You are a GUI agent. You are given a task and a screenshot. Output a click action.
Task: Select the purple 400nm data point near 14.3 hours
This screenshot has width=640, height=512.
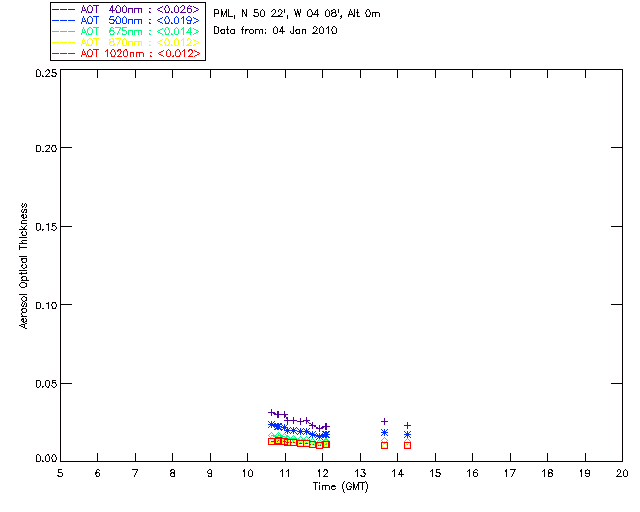click(x=407, y=425)
